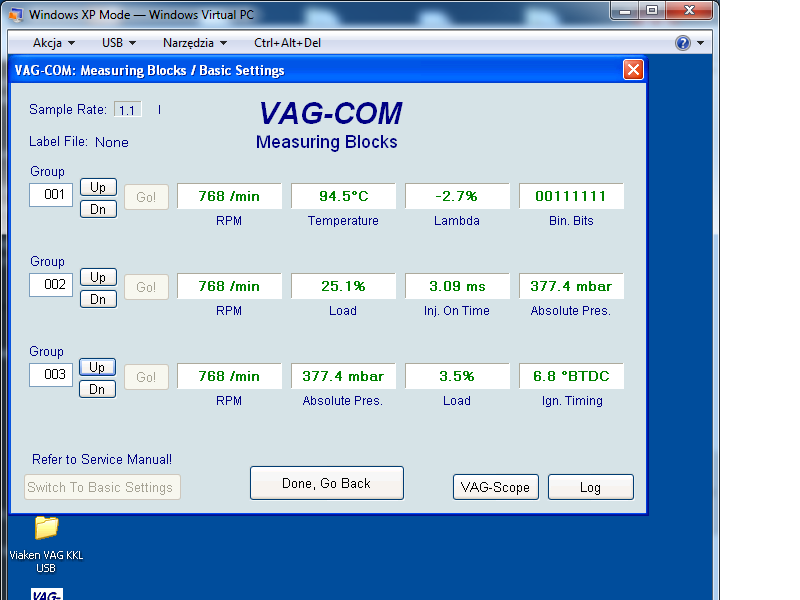Click Go! button for Group 001
This screenshot has width=800, height=600.
click(146, 197)
